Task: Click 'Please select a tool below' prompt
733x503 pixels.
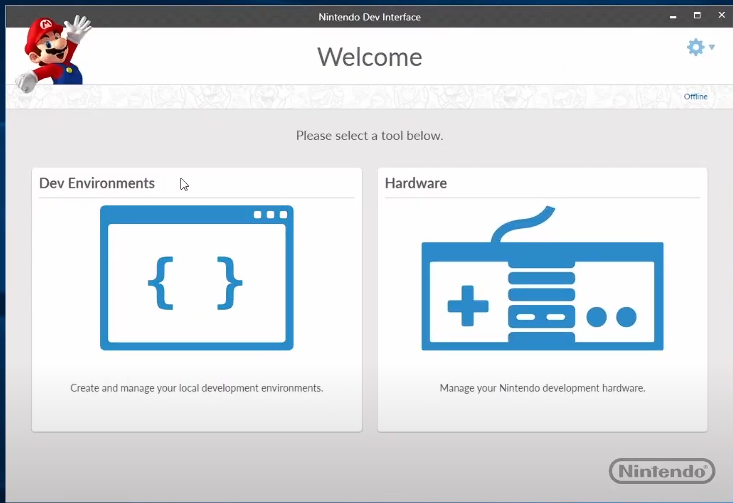Action: click(x=369, y=135)
